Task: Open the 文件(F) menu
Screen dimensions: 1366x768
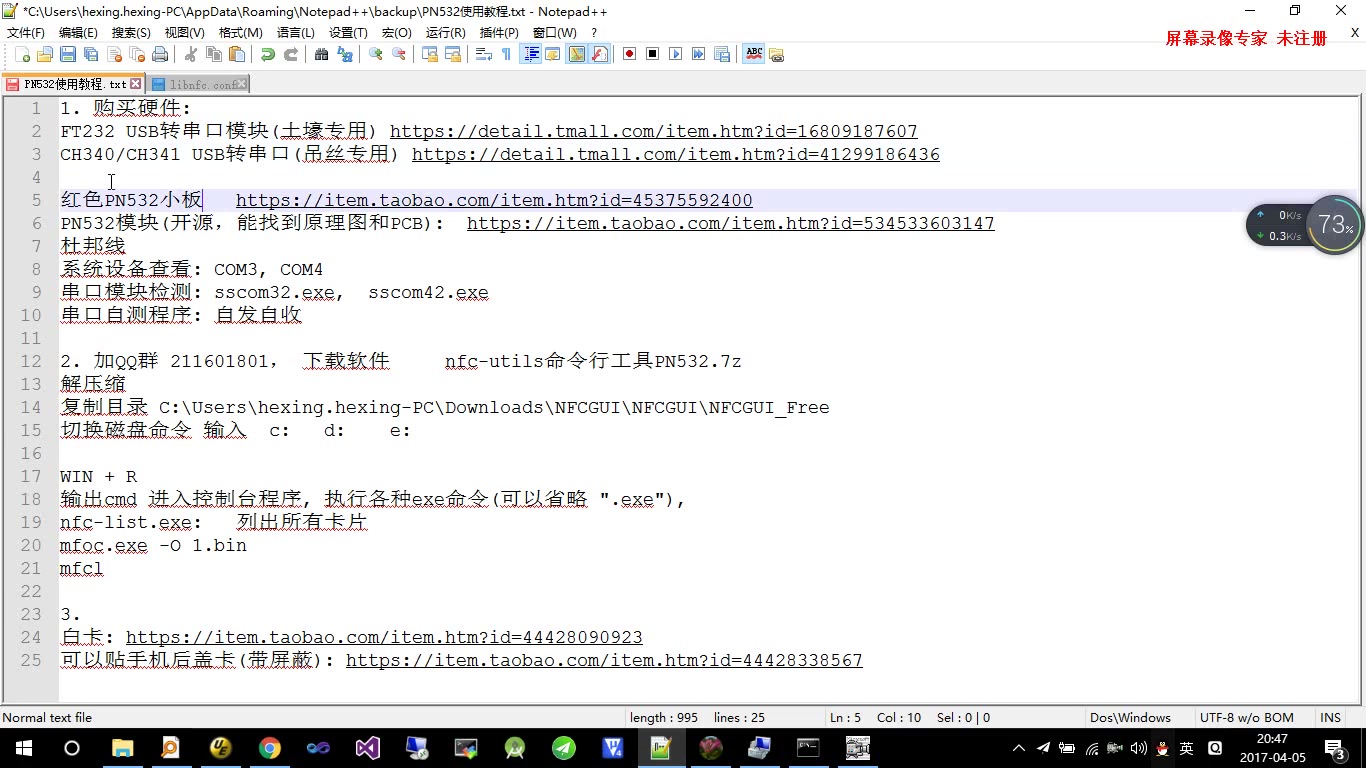Action: (25, 33)
